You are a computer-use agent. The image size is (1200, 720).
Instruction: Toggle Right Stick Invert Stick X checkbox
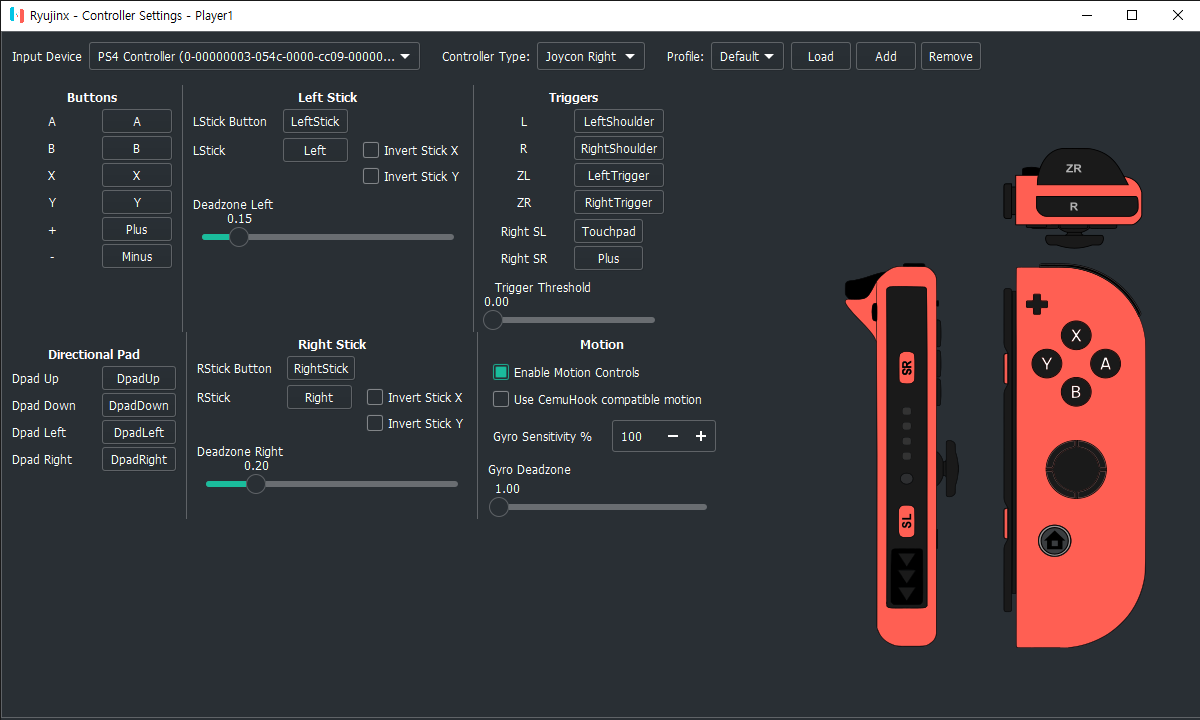pos(375,397)
